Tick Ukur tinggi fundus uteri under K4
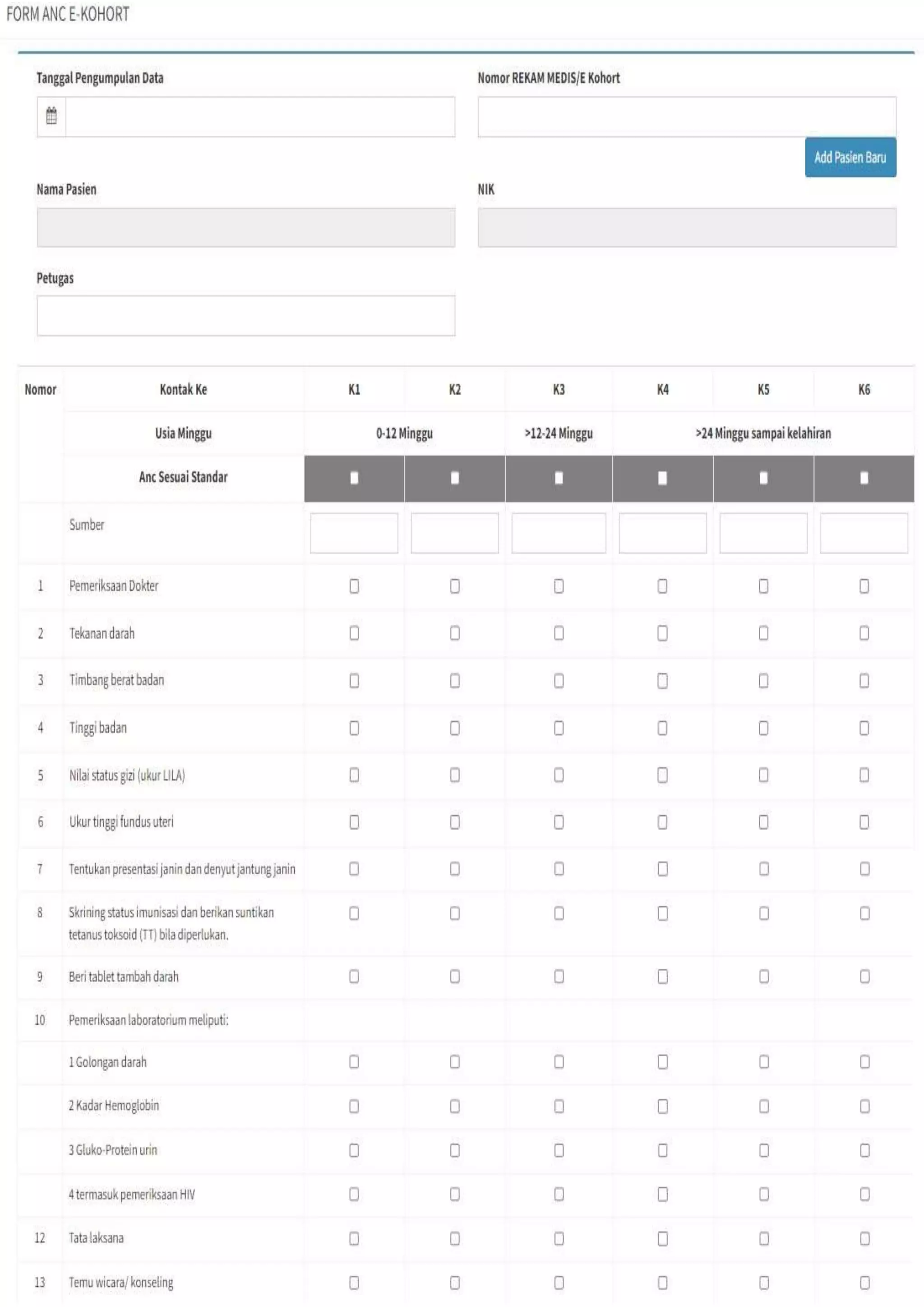The image size is (924, 1307). [662, 822]
